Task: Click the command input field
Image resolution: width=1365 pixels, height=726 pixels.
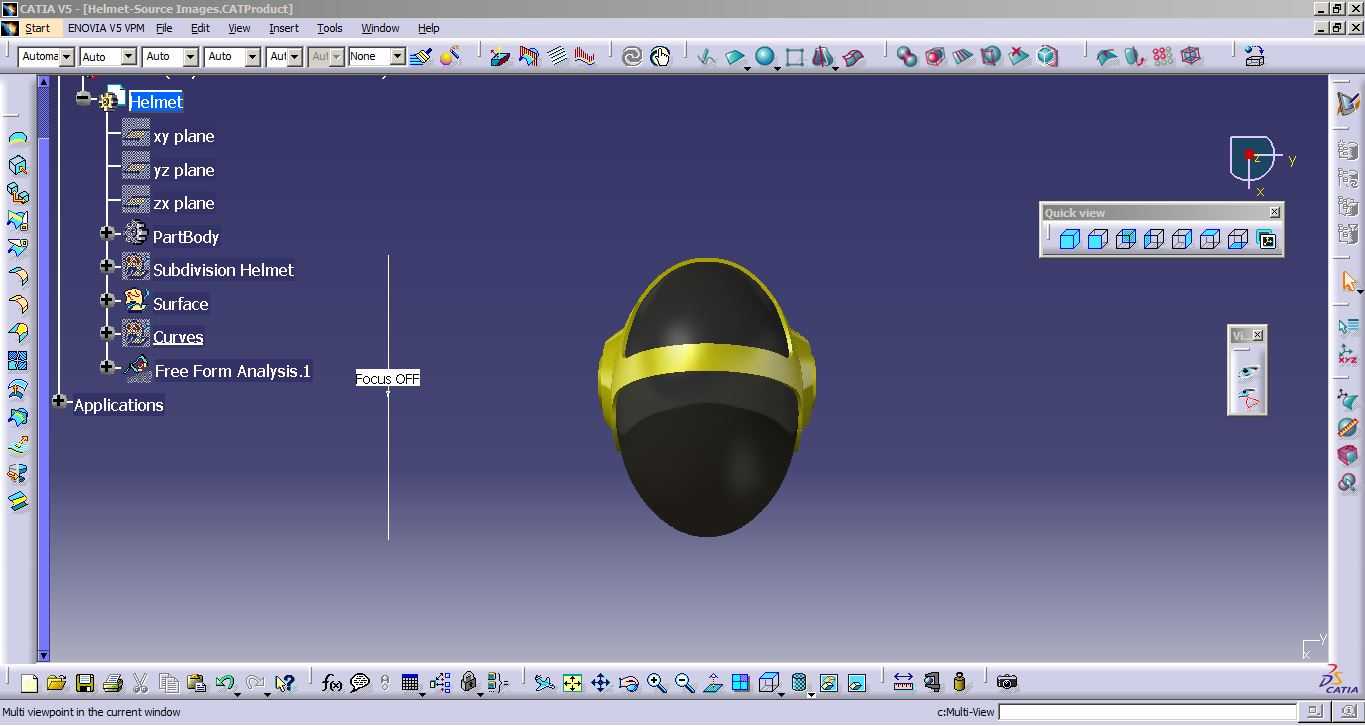Action: click(1149, 712)
